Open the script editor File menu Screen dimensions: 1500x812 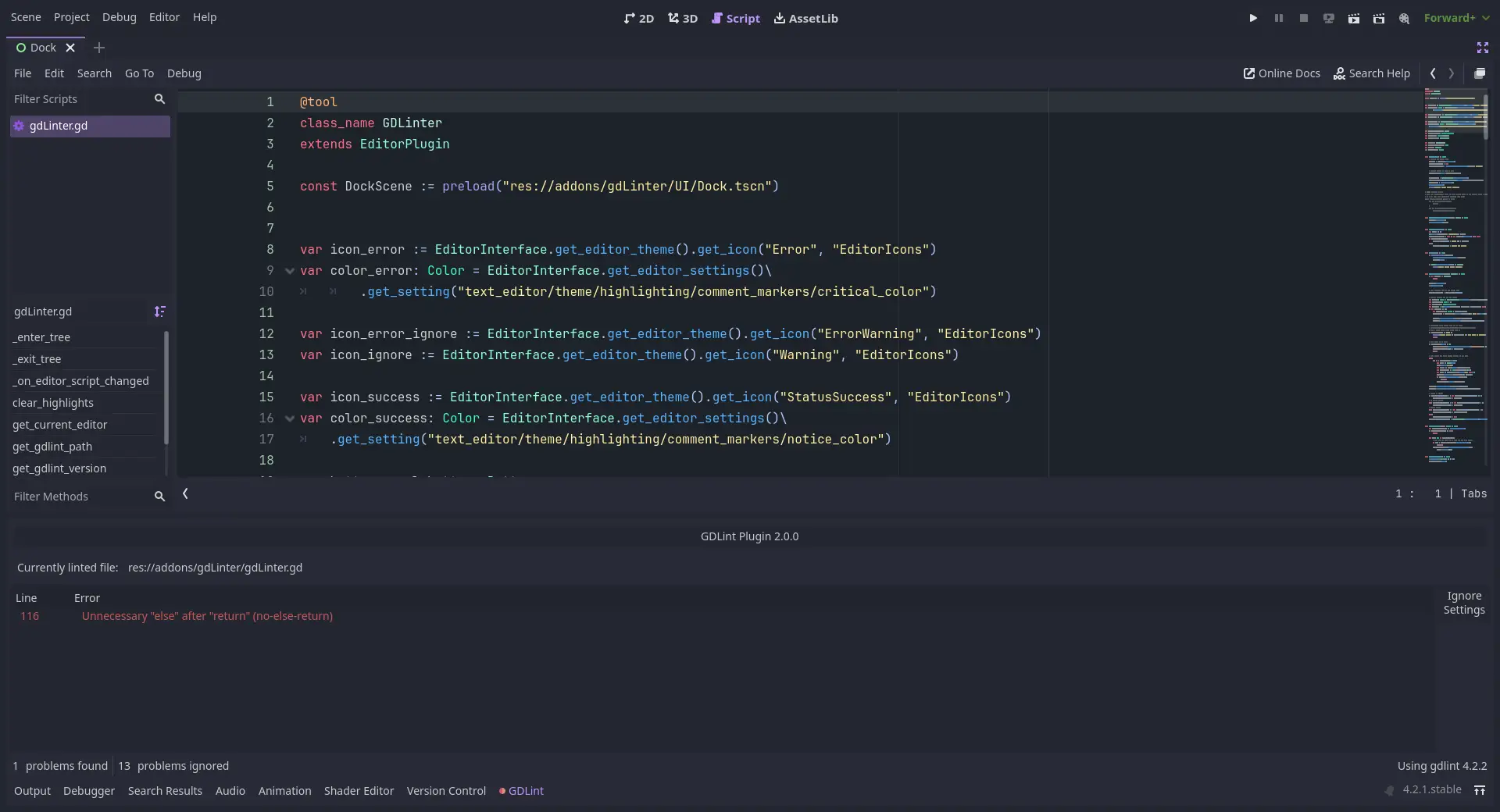coord(23,73)
